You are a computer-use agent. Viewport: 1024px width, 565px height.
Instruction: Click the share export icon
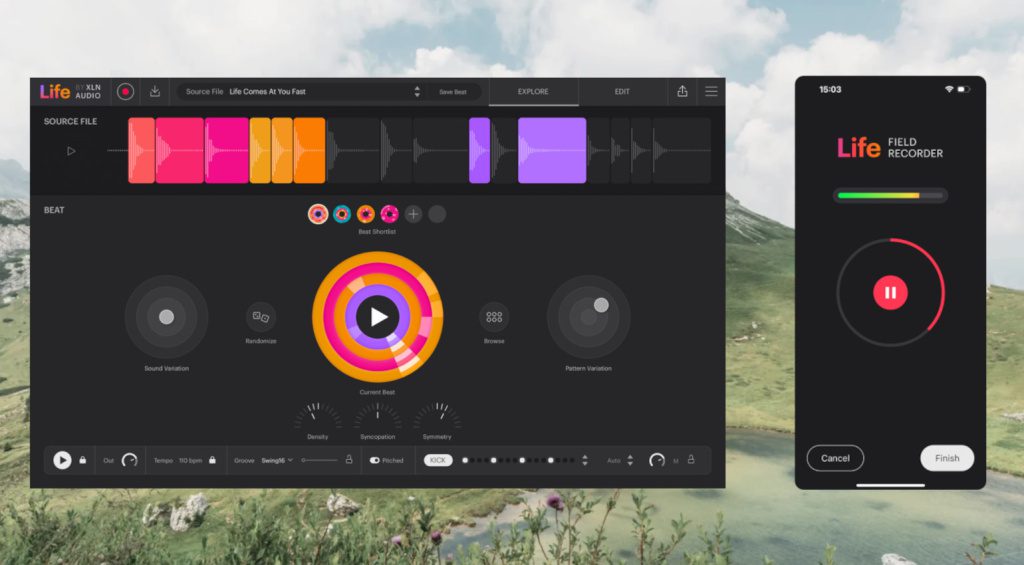[x=682, y=91]
